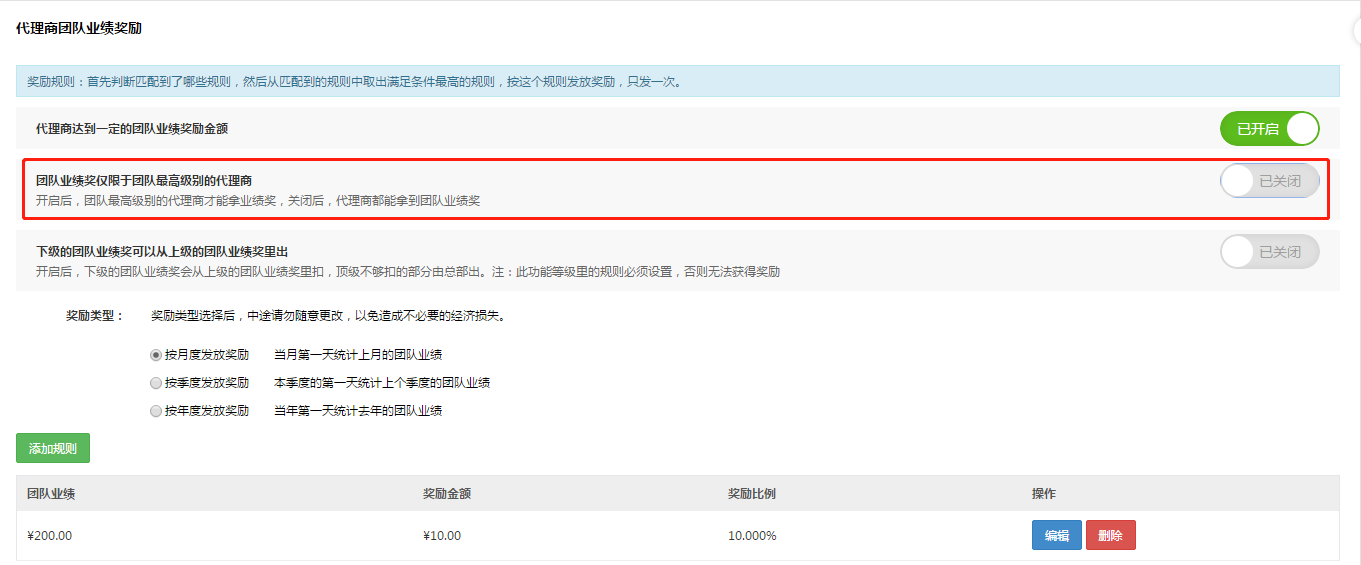Click the green 添加规则 button
Viewport: 1361px width, 565px height.
(53, 449)
